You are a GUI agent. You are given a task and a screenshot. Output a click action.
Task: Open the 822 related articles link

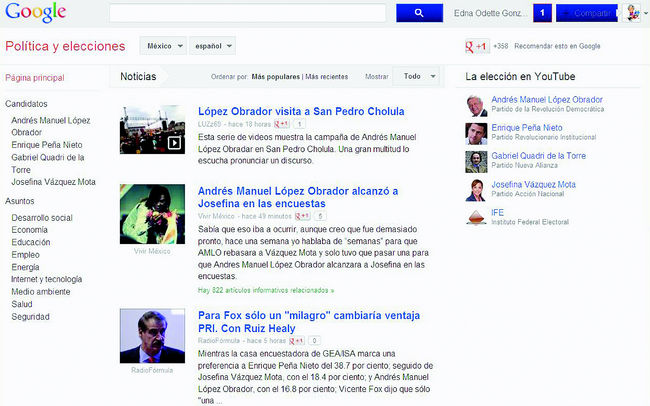point(266,290)
